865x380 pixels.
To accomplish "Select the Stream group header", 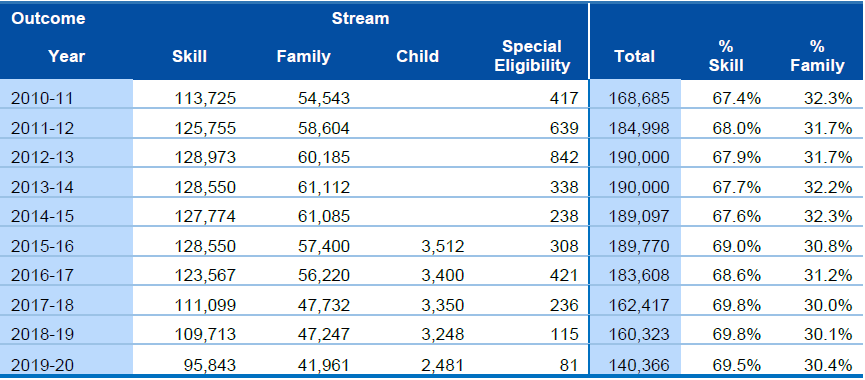I will click(360, 18).
